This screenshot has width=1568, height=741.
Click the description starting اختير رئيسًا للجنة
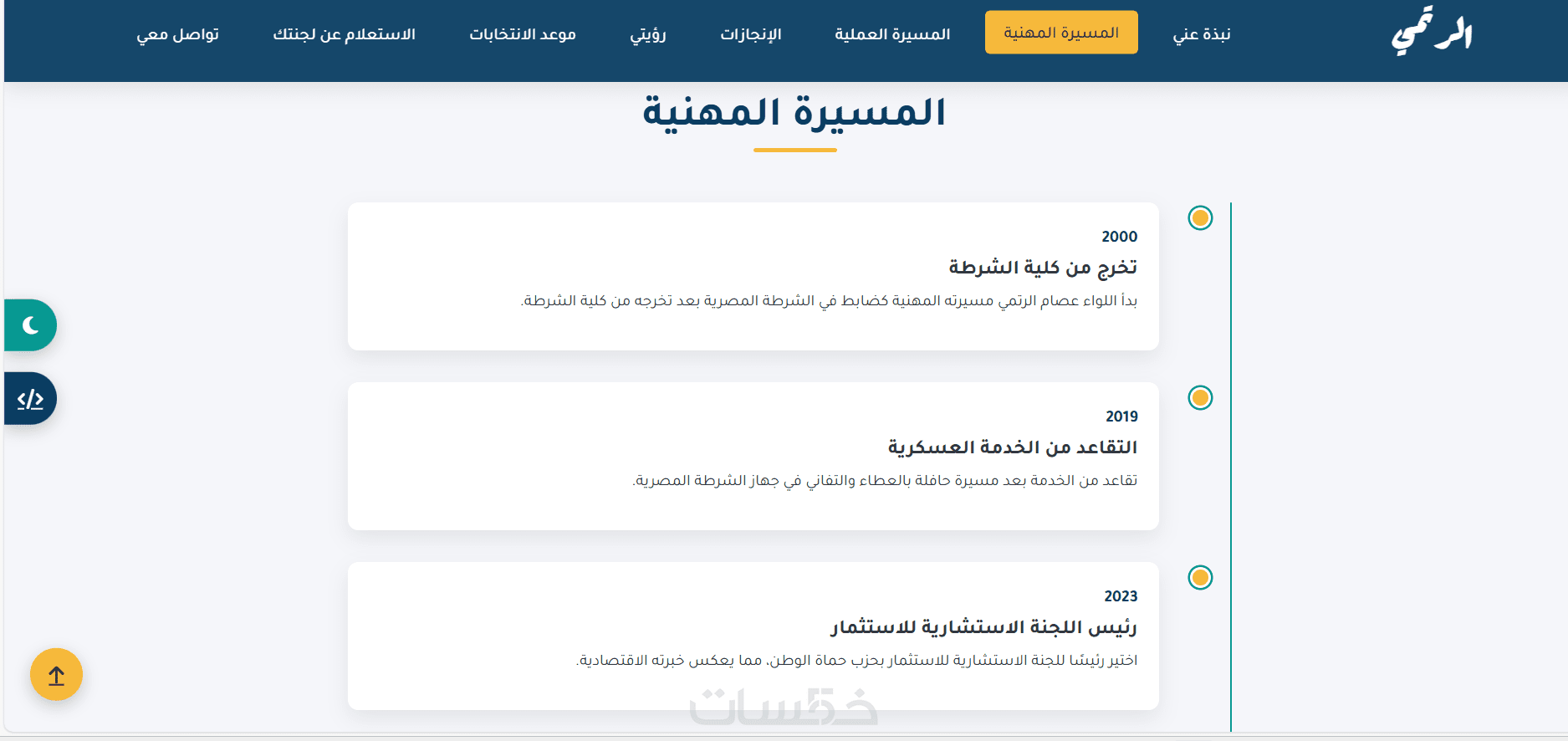(x=856, y=660)
